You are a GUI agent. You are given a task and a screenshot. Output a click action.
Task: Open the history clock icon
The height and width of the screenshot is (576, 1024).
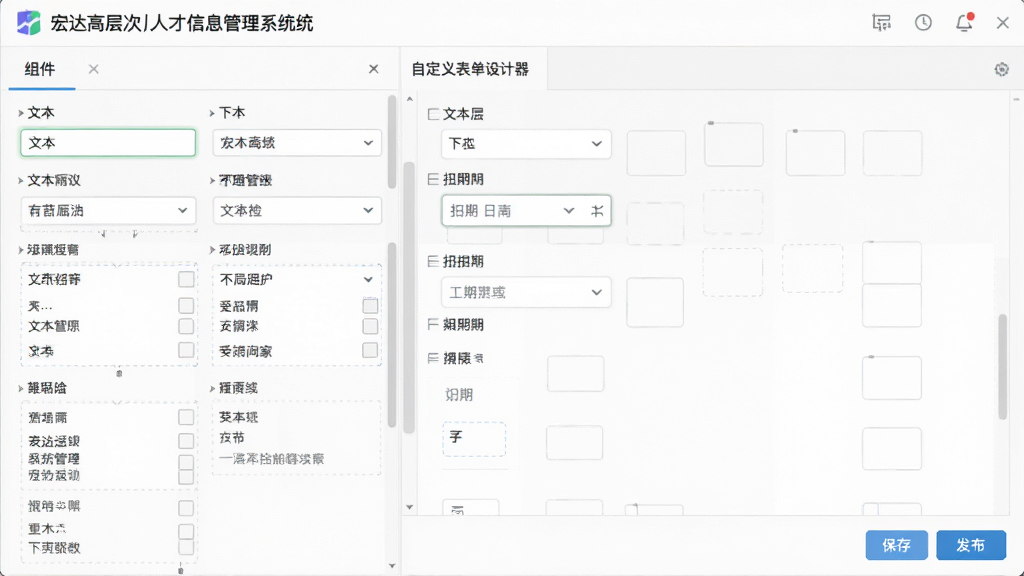(923, 23)
